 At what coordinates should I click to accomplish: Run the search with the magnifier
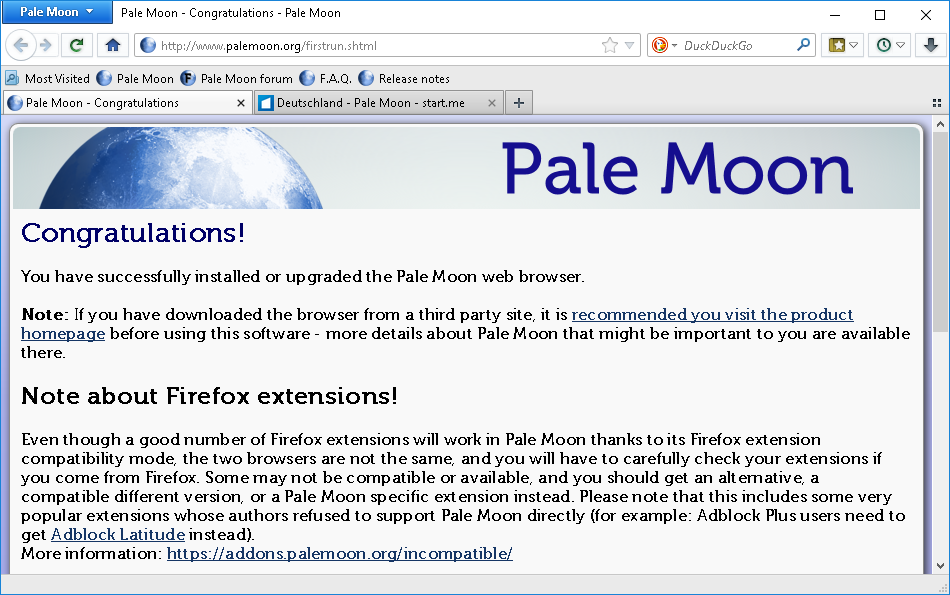(803, 45)
